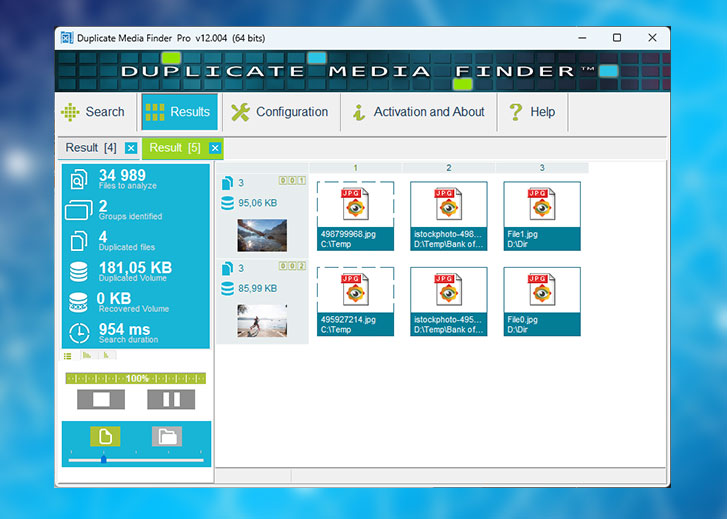727x519 pixels.
Task: Close the Result [5] tab
Action: (x=215, y=148)
